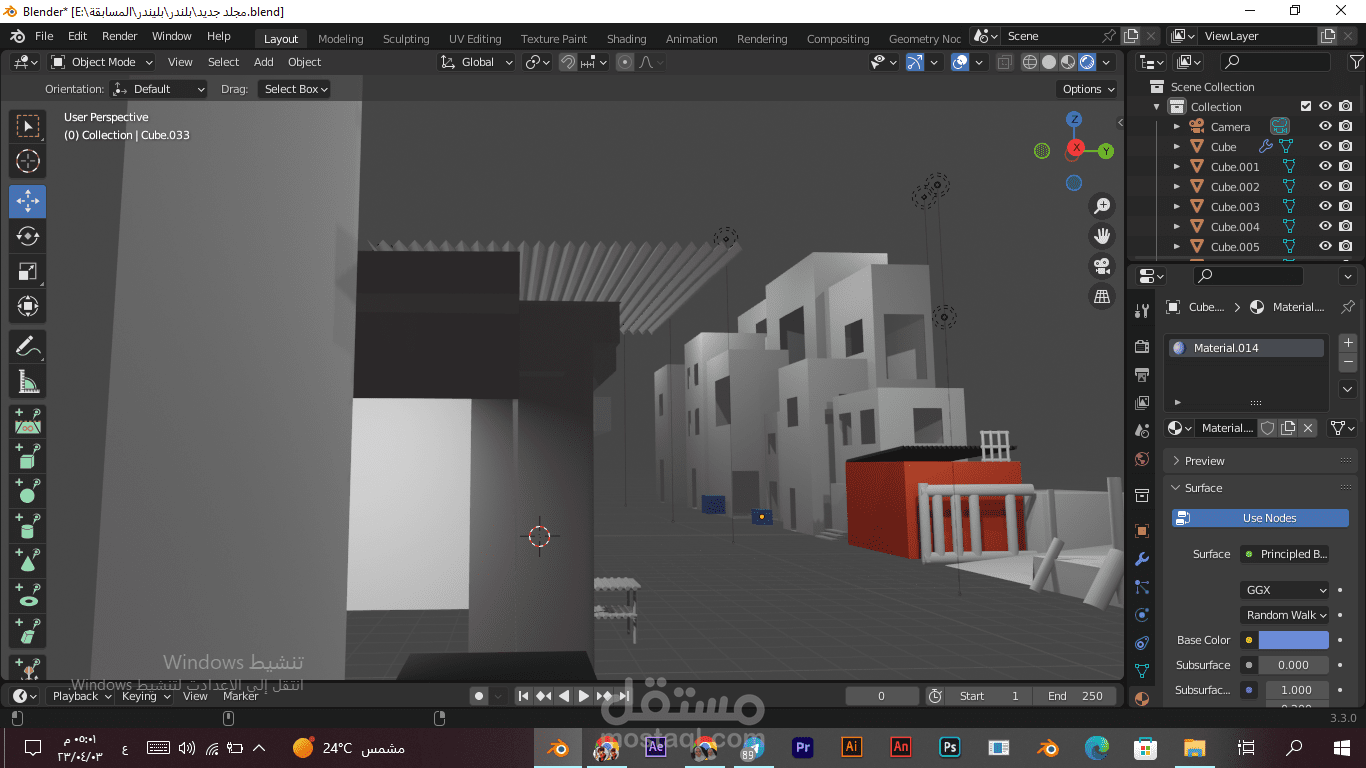Hide Cube.001 via its eye icon

1325,166
